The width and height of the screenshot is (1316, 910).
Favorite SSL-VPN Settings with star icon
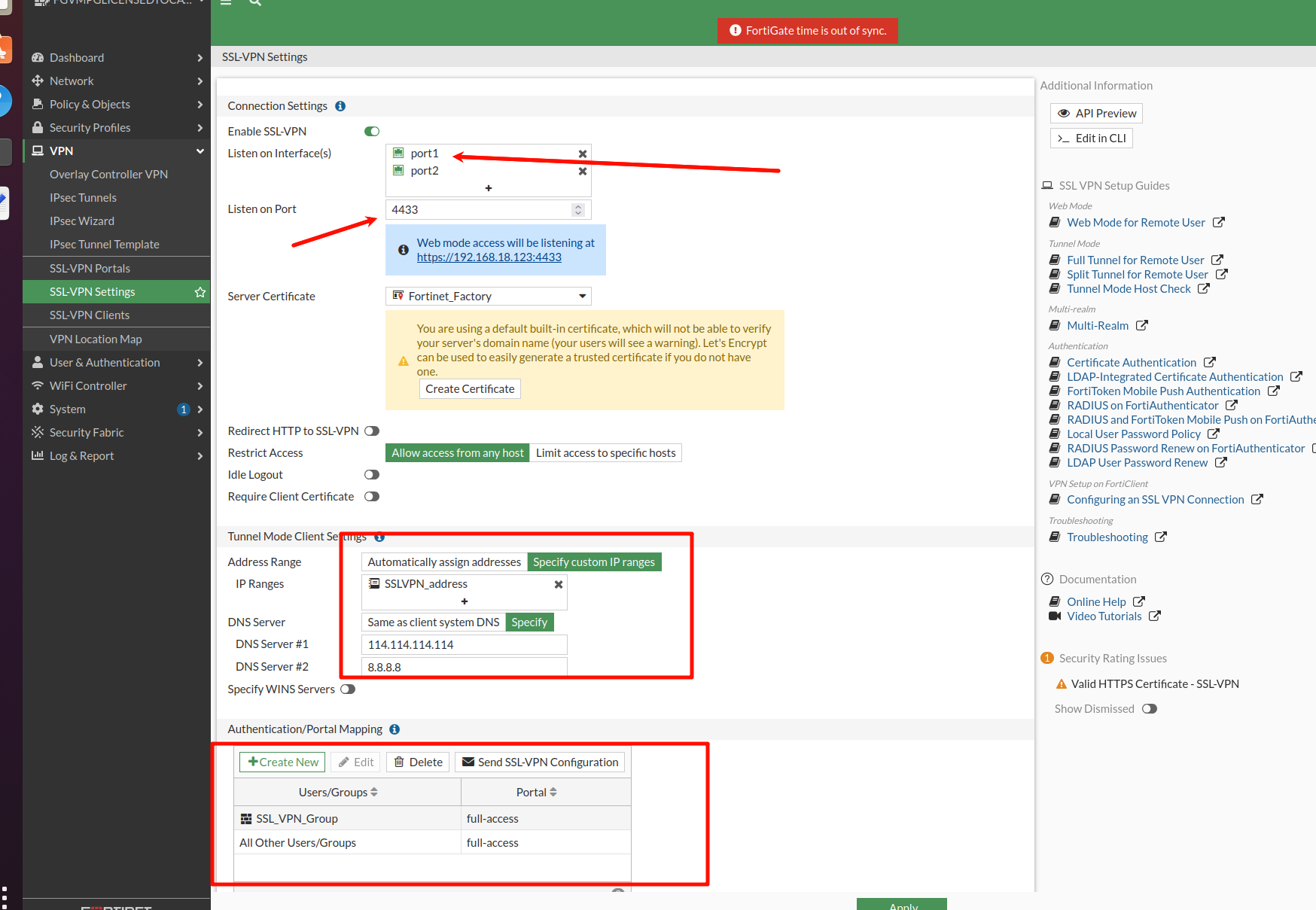pos(200,292)
